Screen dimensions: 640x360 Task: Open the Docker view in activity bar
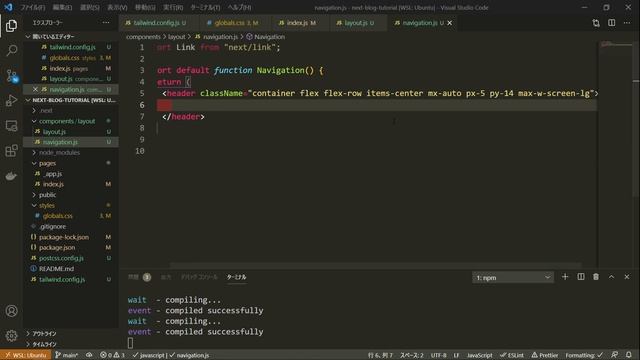coord(11,176)
